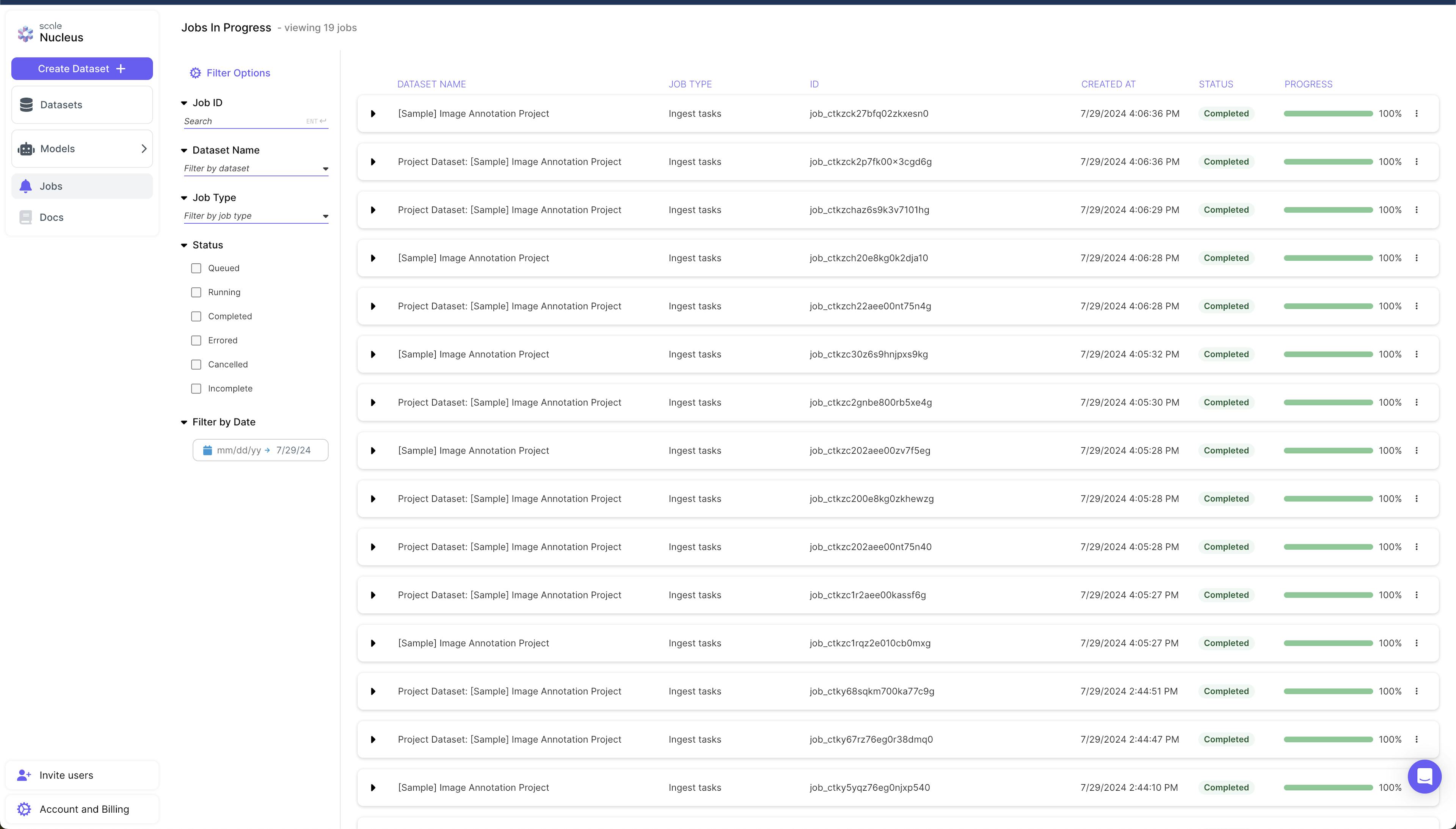Screen dimensions: 1456x829
Task: Check the Completed status checkbox
Action: 196,317
